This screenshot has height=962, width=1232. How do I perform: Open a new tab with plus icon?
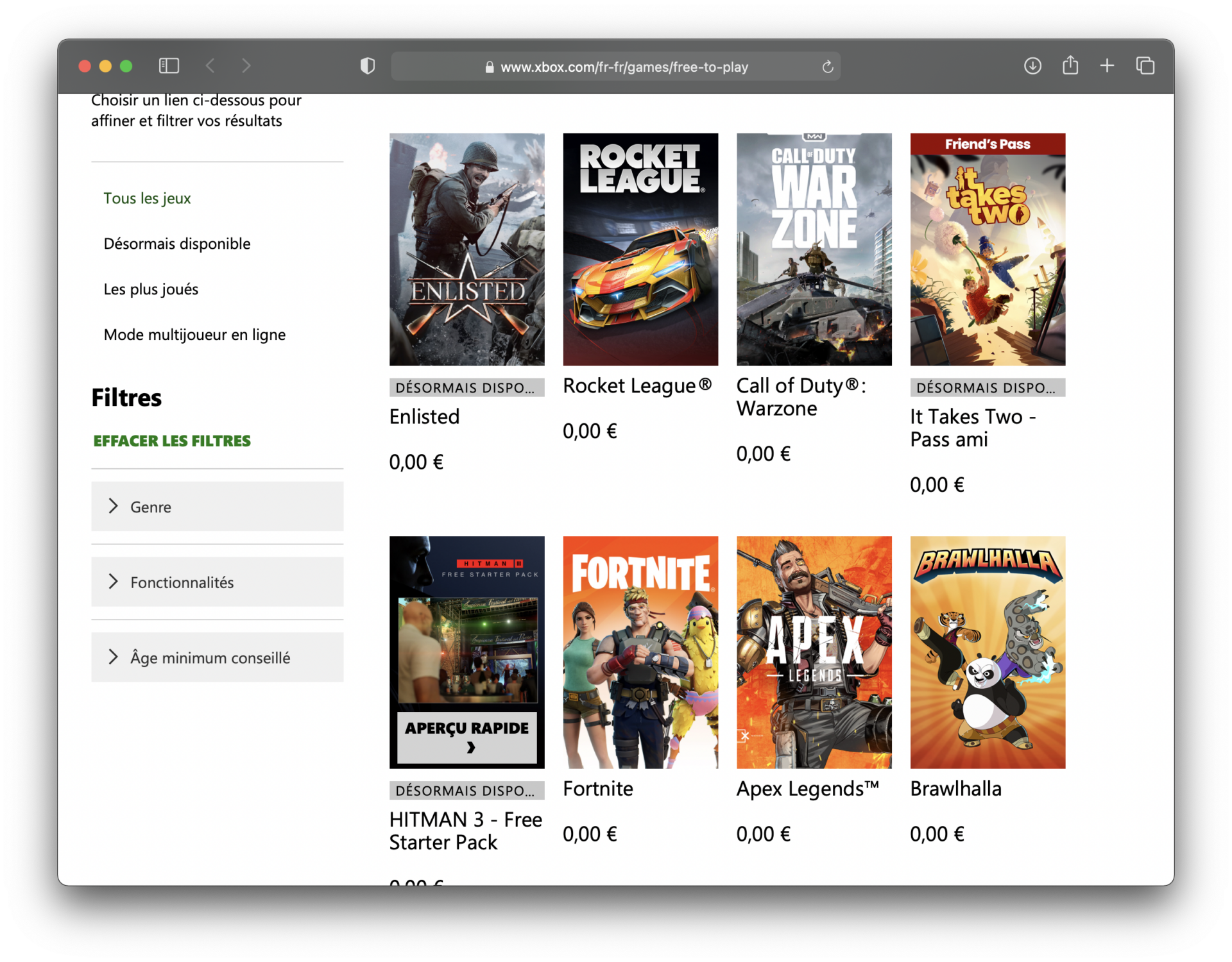tap(1107, 65)
